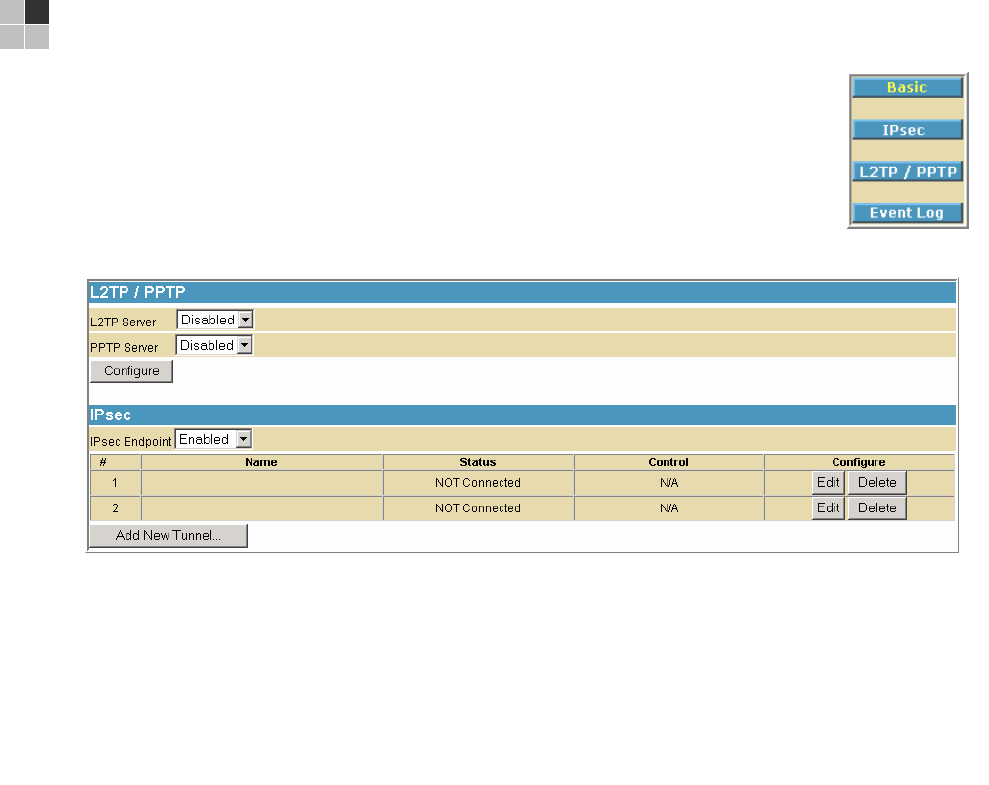This screenshot has width=989, height=785.
Task: Open the Basic navigation tab
Action: [907, 87]
